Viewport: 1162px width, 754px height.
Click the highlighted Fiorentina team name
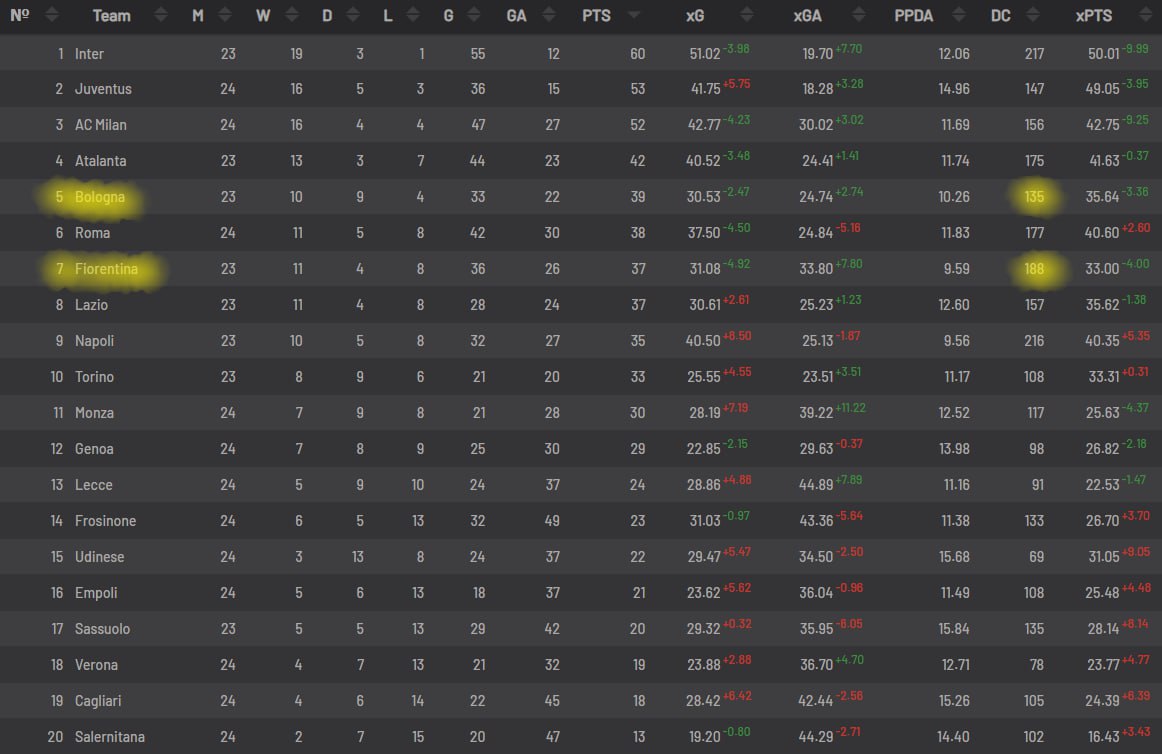pyautogui.click(x=105, y=269)
